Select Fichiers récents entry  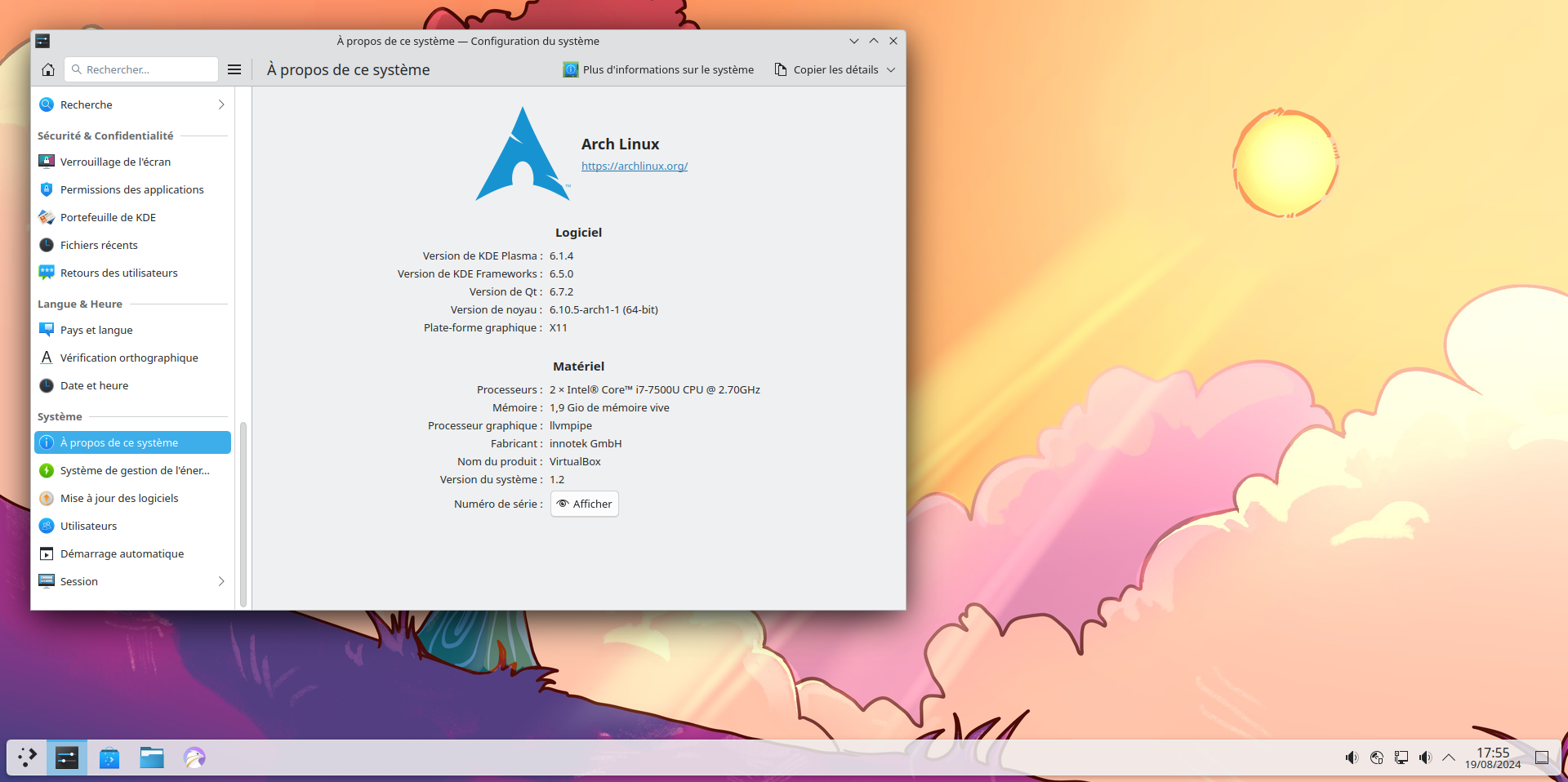pos(132,245)
